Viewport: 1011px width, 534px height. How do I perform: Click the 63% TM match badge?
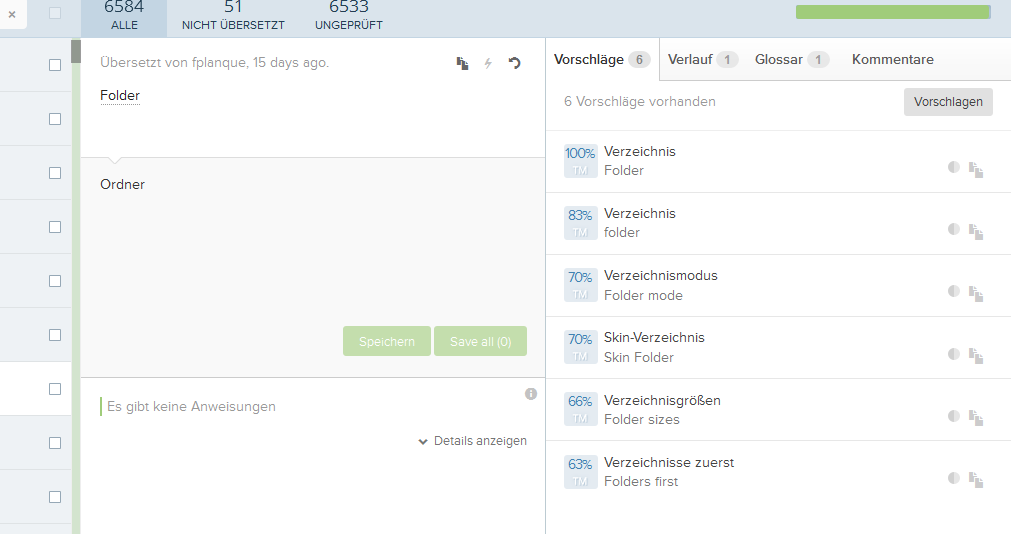coord(580,472)
